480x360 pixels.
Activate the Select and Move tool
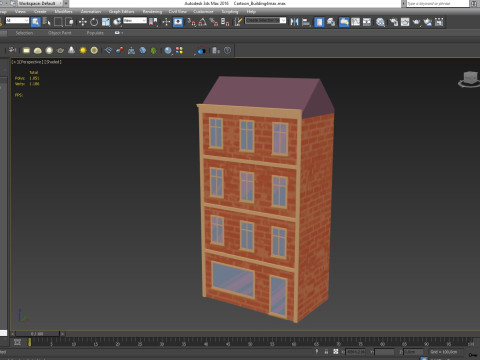82,22
